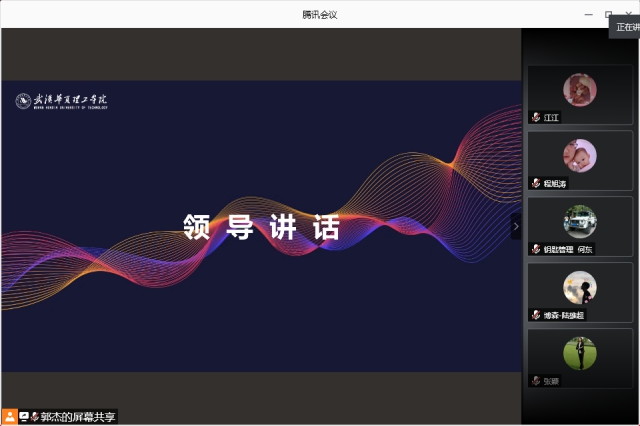Click the muted mic icon beside 张娜

coord(536,381)
